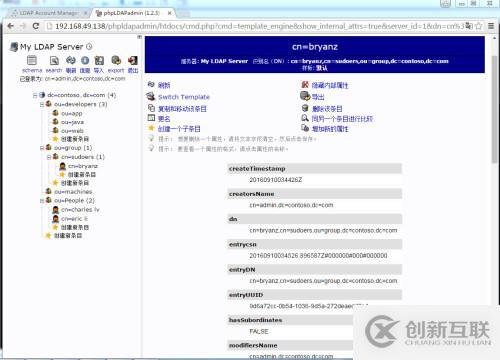Screen dimensions: 500x360
Task: Click the modifiersName attribute name
Action: click(x=253, y=345)
